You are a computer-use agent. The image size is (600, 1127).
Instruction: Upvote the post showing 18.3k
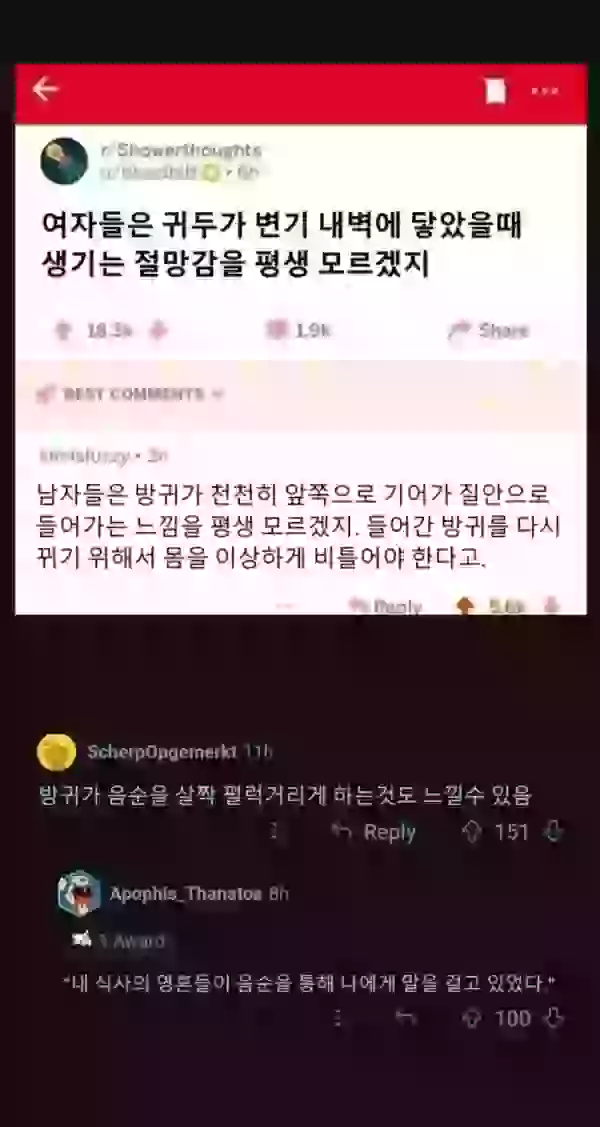tap(64, 331)
